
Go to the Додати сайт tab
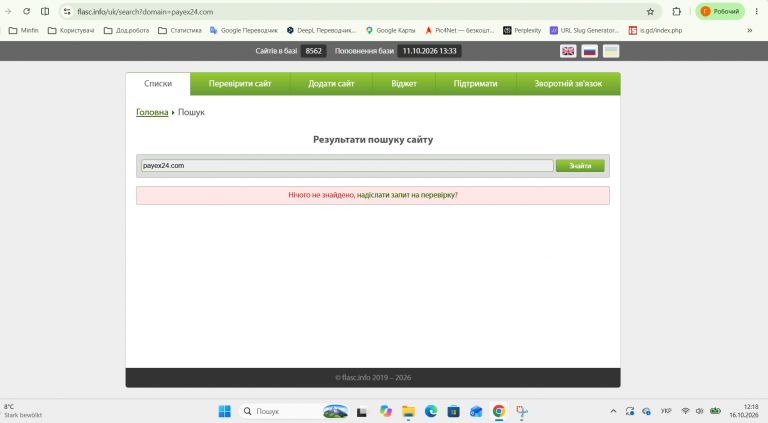(331, 84)
